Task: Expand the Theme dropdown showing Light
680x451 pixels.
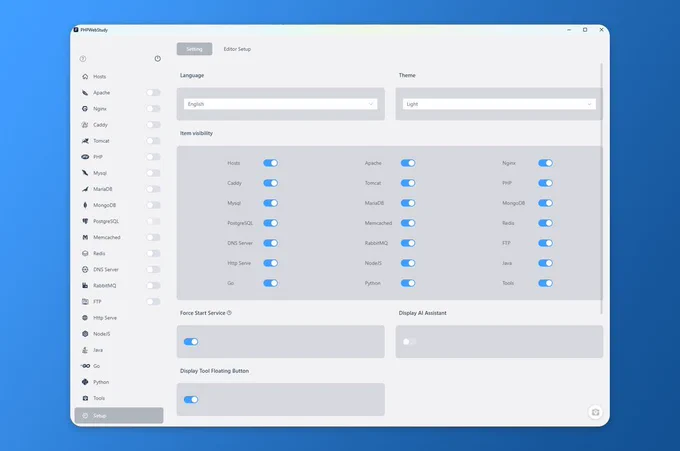Action: (x=499, y=104)
